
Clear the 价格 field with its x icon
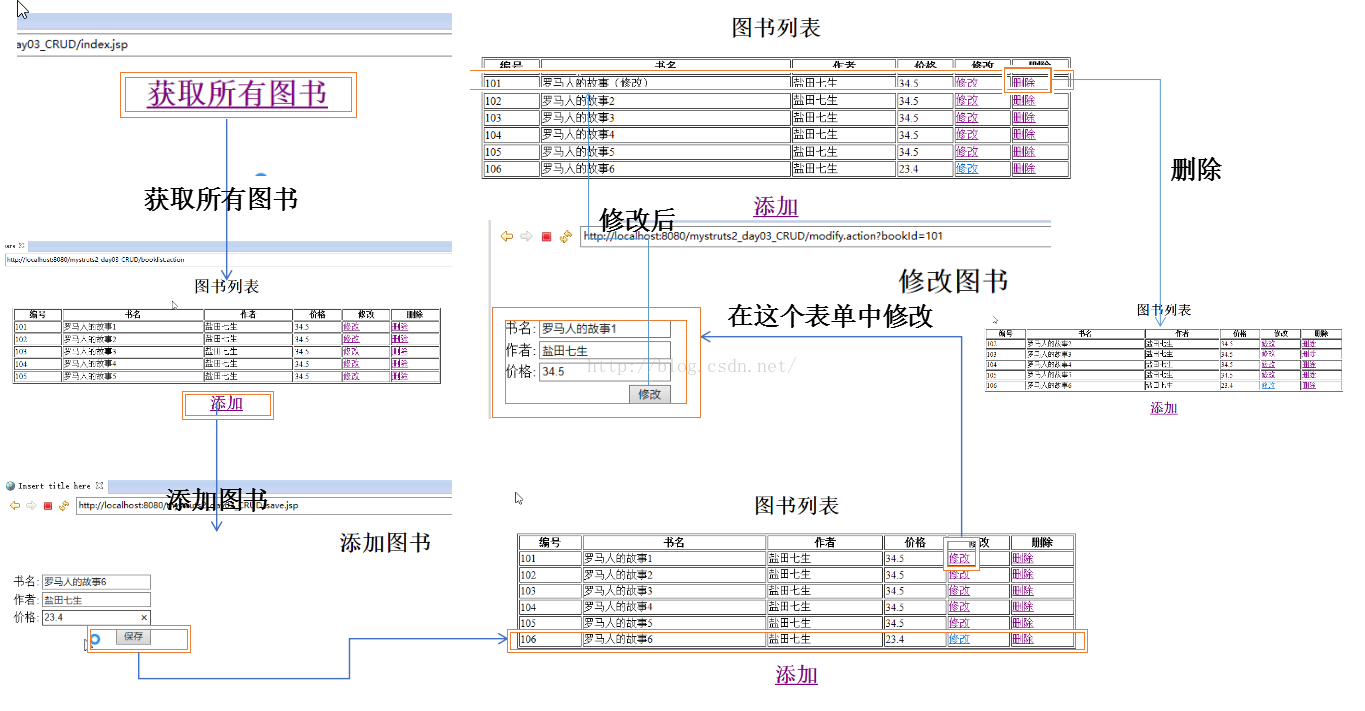pos(144,618)
